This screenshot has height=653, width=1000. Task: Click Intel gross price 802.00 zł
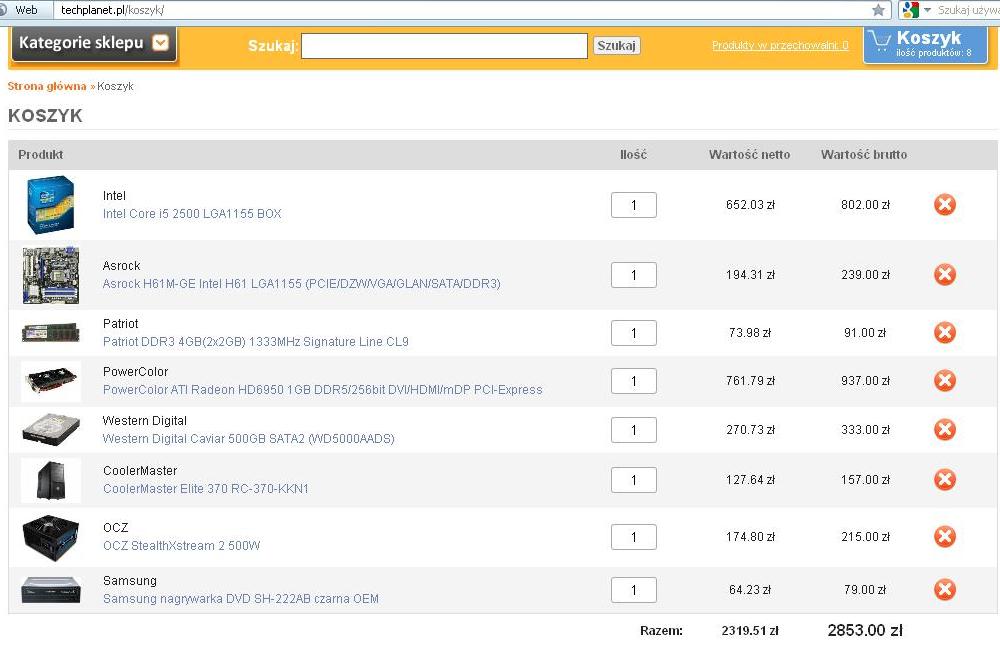click(865, 205)
